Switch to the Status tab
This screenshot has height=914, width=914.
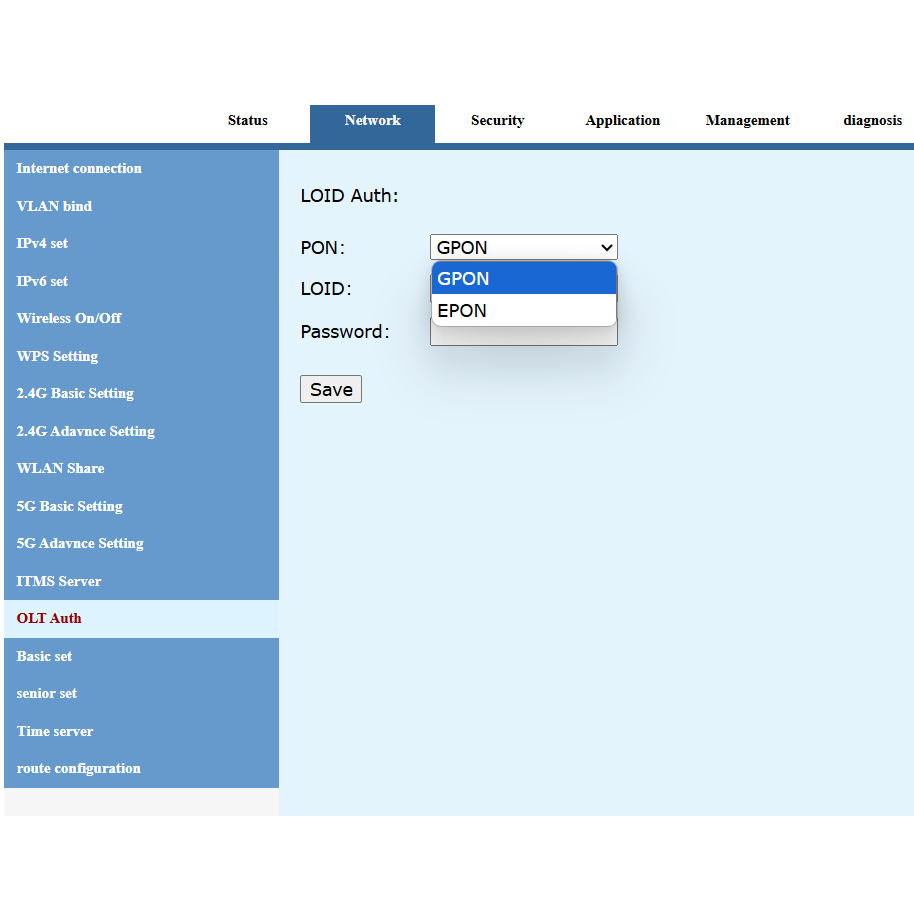247,121
